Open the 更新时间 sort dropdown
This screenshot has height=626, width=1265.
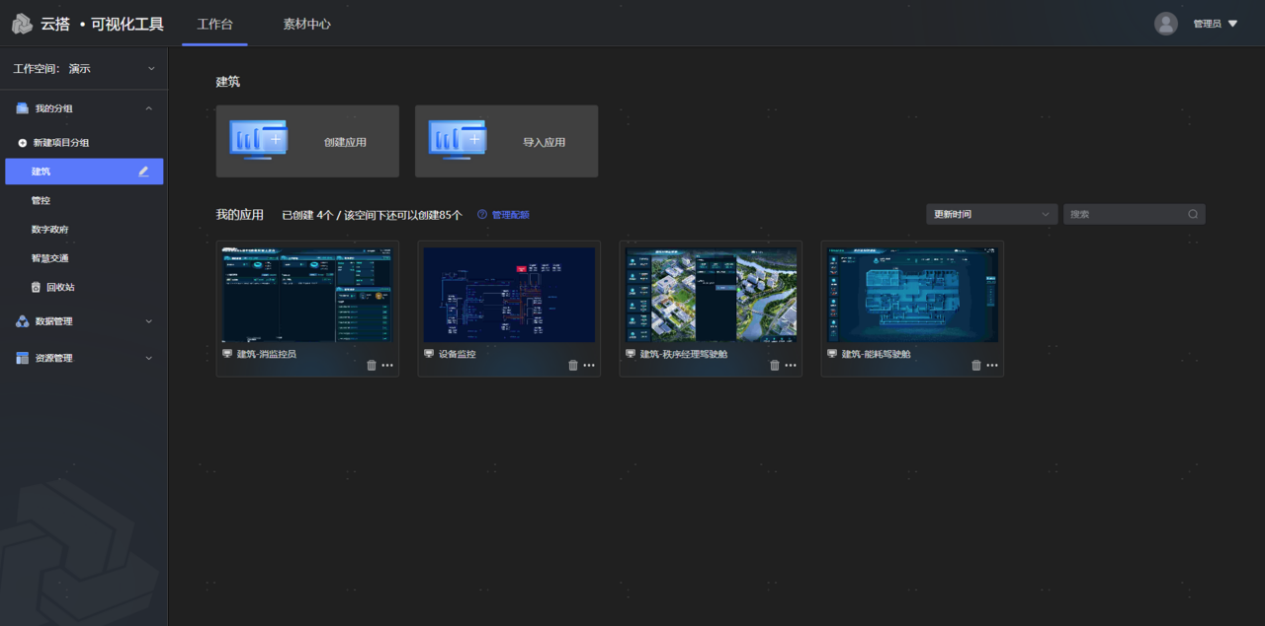pyautogui.click(x=991, y=214)
